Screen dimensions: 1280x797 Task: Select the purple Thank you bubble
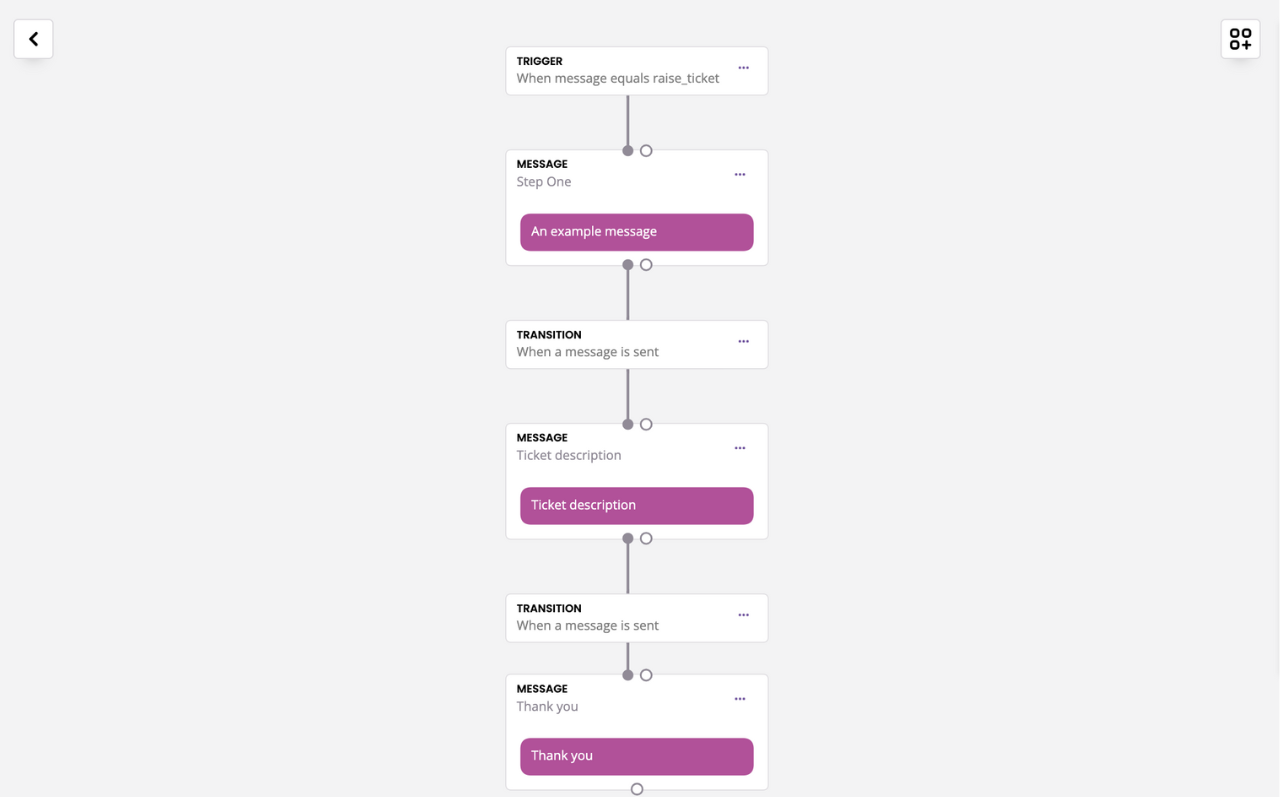[x=637, y=756]
